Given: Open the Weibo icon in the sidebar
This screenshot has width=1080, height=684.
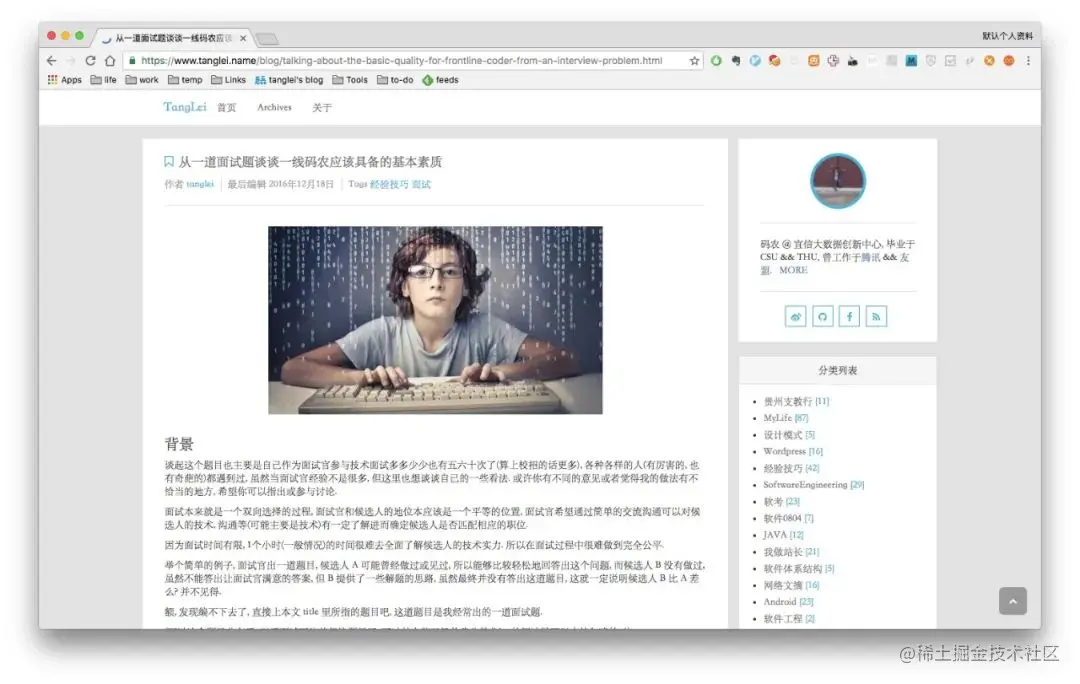Looking at the screenshot, I should 794,315.
